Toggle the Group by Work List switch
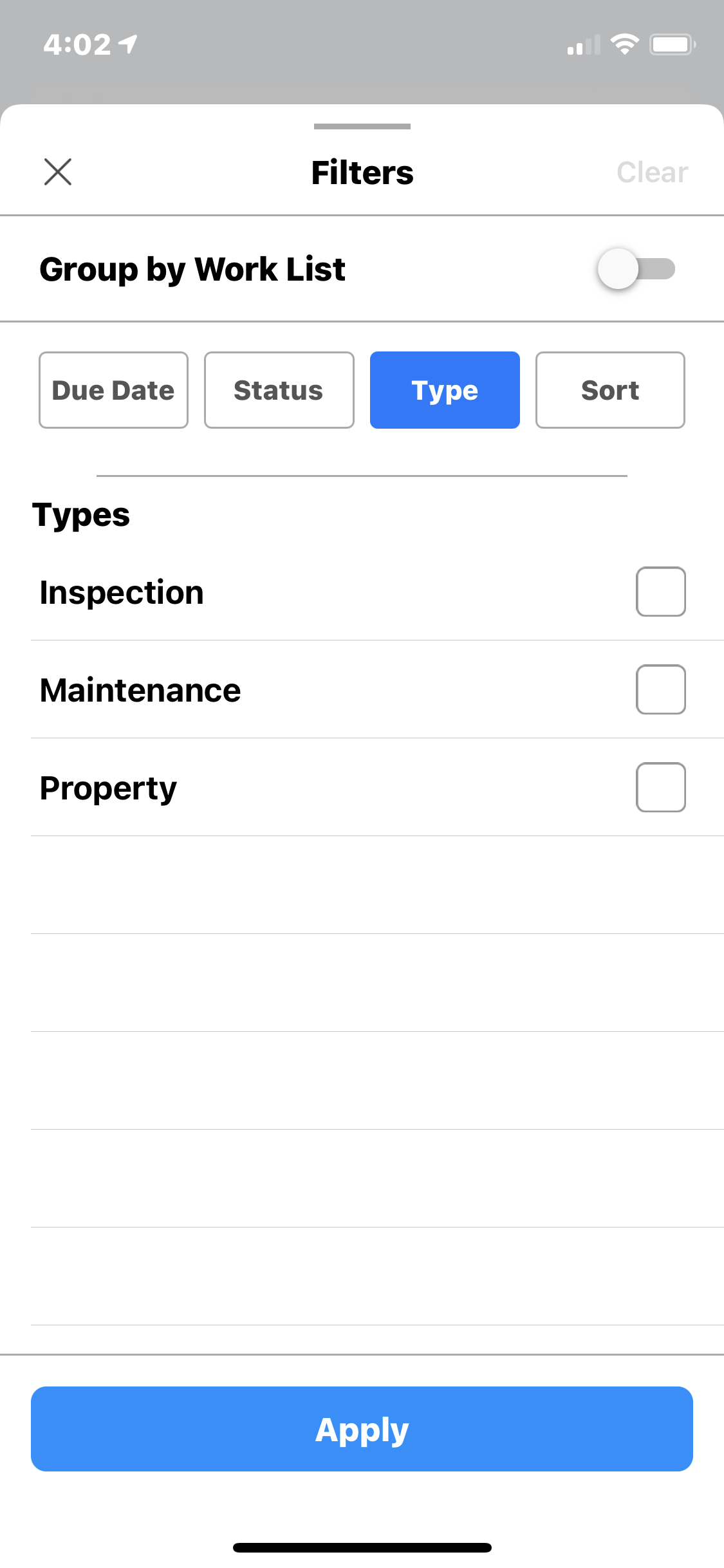The height and width of the screenshot is (1568, 724). pyautogui.click(x=635, y=269)
